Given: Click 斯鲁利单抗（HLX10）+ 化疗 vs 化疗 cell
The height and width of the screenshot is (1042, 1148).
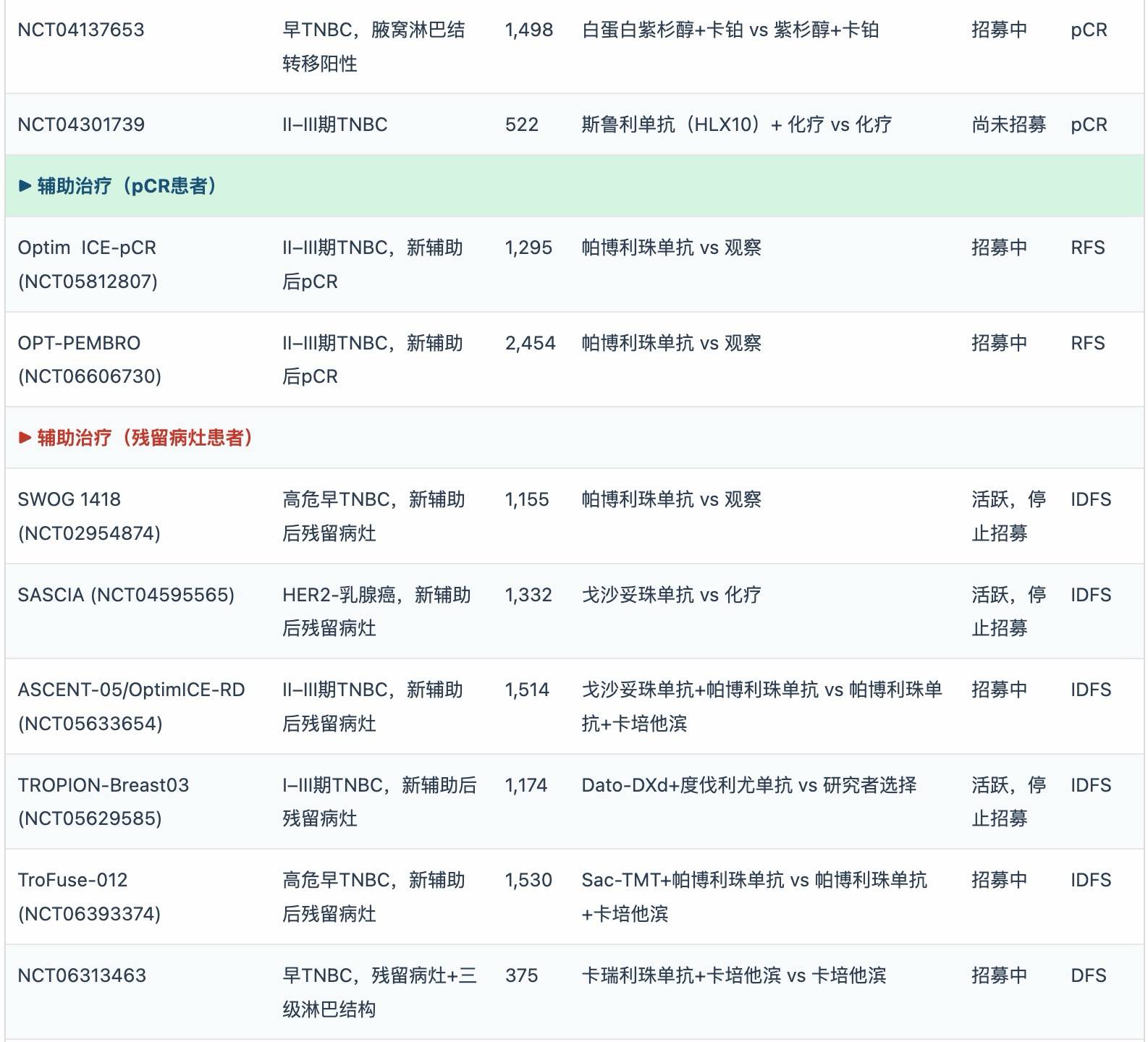Looking at the screenshot, I should point(737,124).
